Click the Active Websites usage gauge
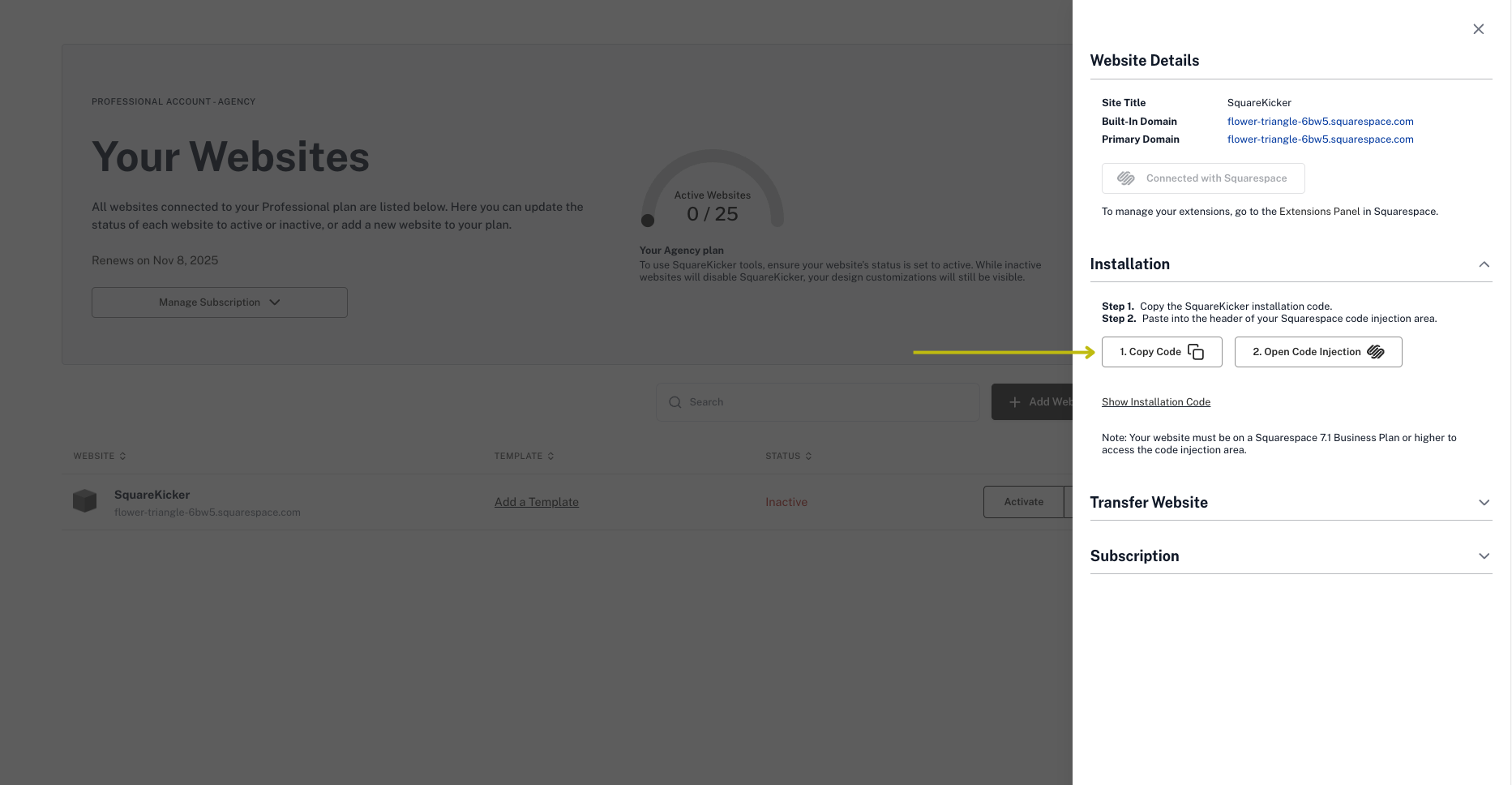The height and width of the screenshot is (785, 1512). 713,189
